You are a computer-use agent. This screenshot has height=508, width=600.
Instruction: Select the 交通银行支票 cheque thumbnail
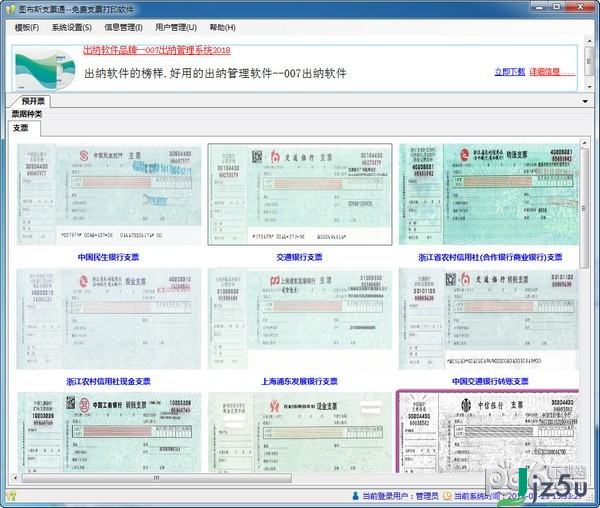pos(300,194)
